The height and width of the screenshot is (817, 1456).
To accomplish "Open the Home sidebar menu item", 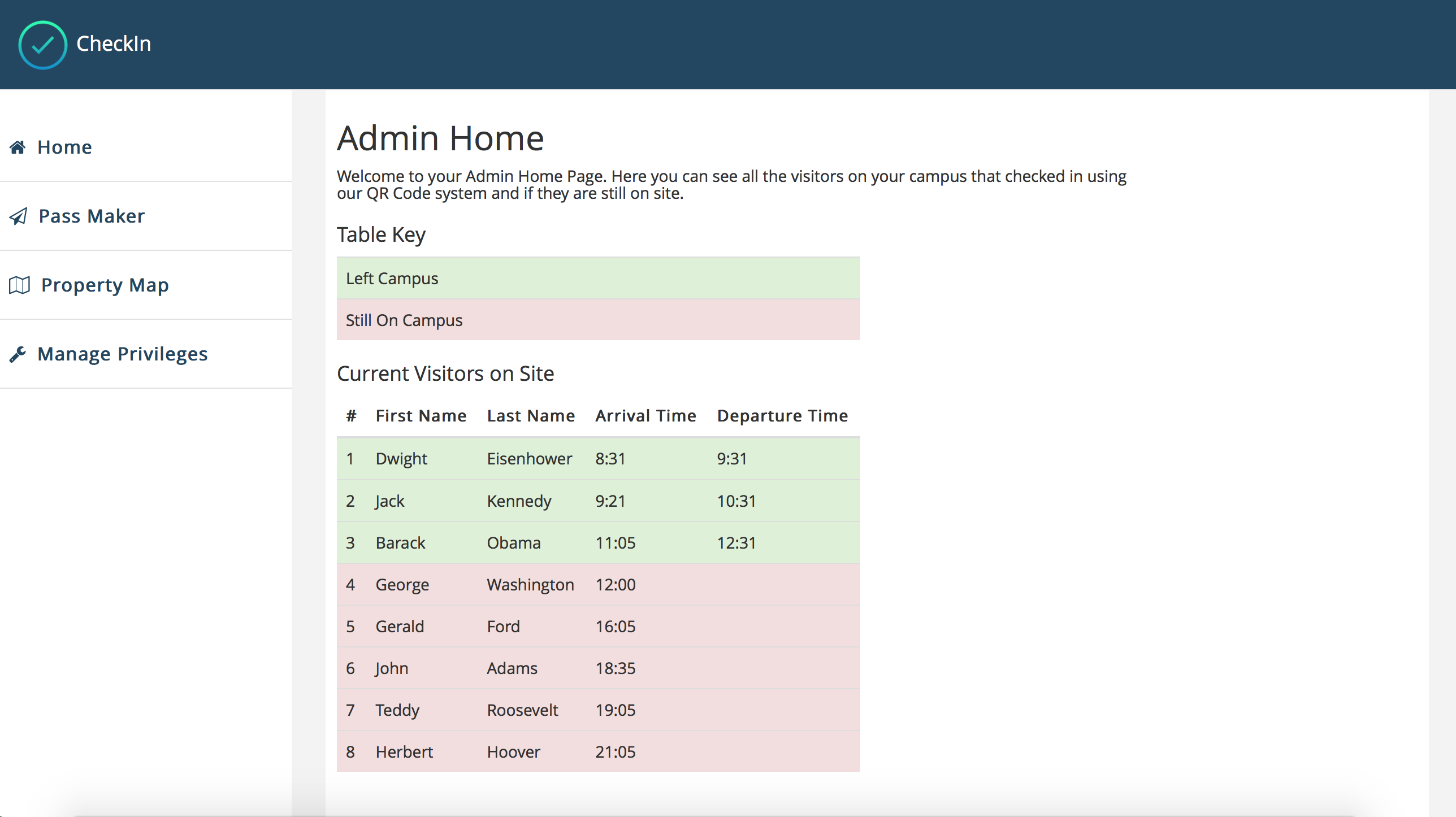I will tap(64, 147).
